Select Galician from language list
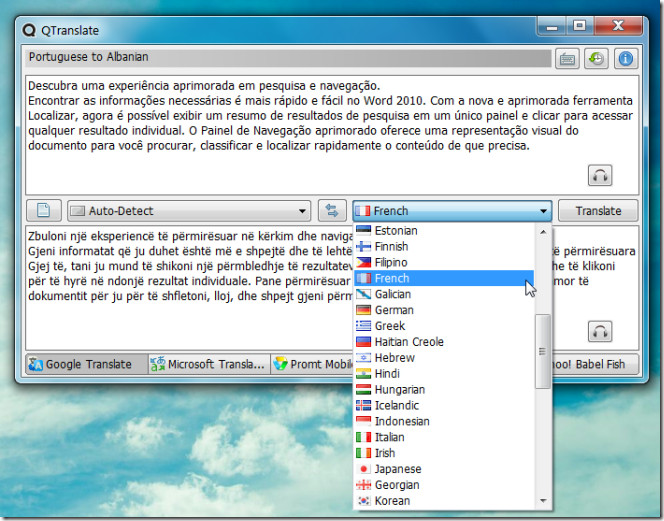Viewport: 664px width, 521px height. click(x=444, y=294)
